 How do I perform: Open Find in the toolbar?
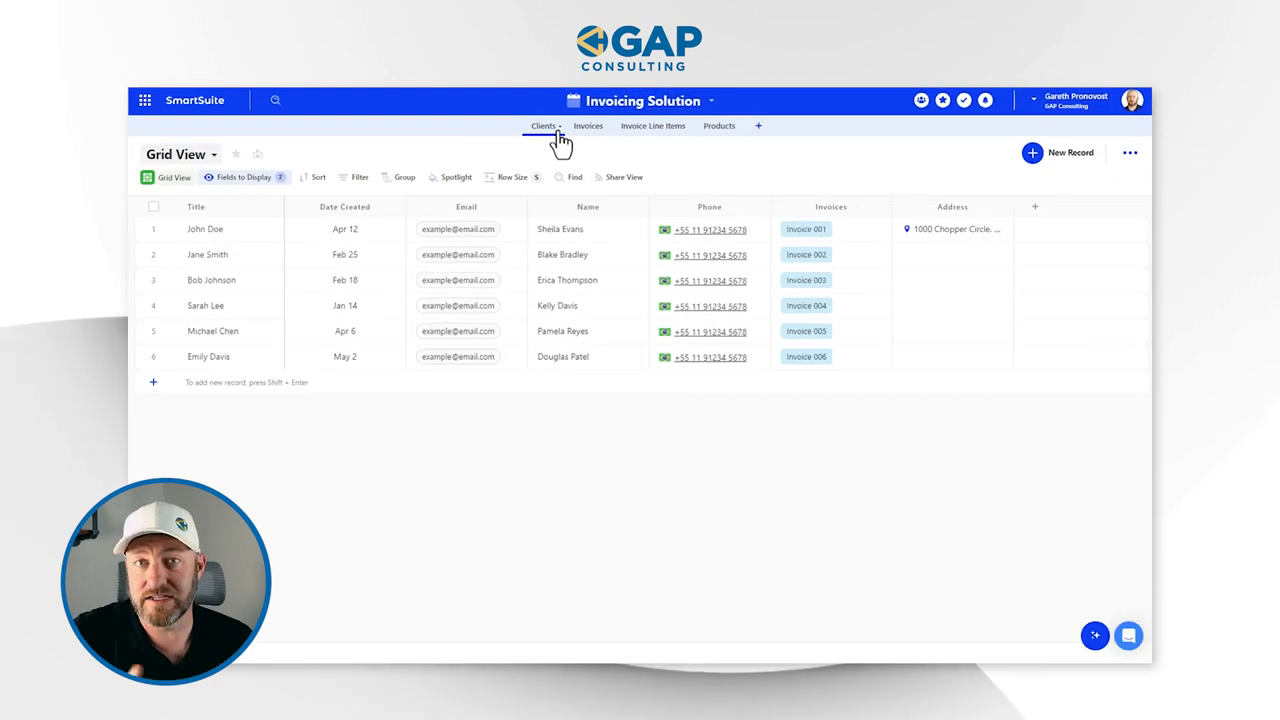coord(568,177)
